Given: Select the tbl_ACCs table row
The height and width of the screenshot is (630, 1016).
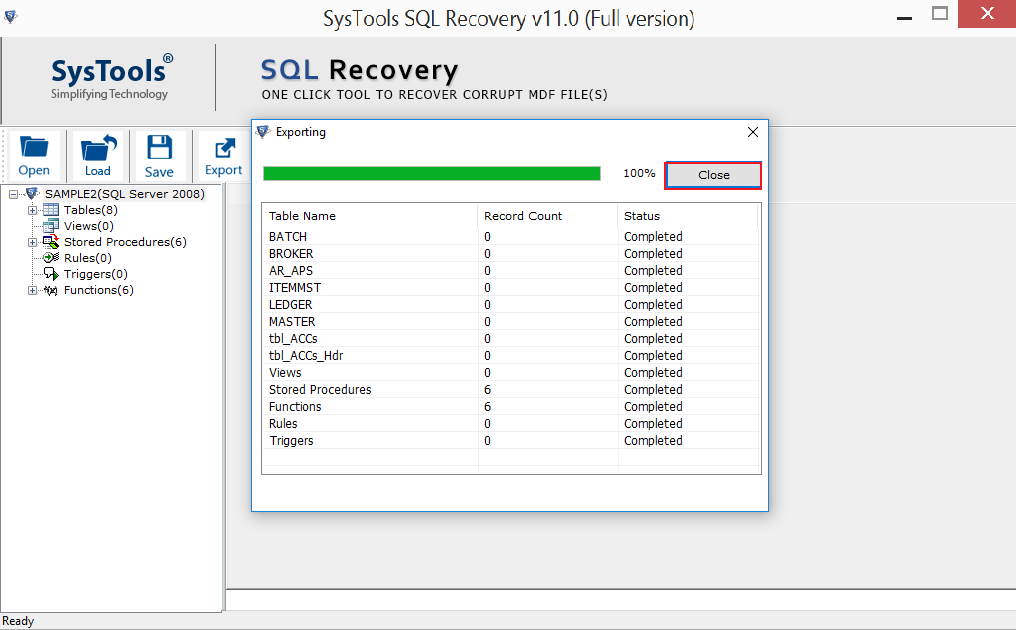Looking at the screenshot, I should pyautogui.click(x=511, y=339).
